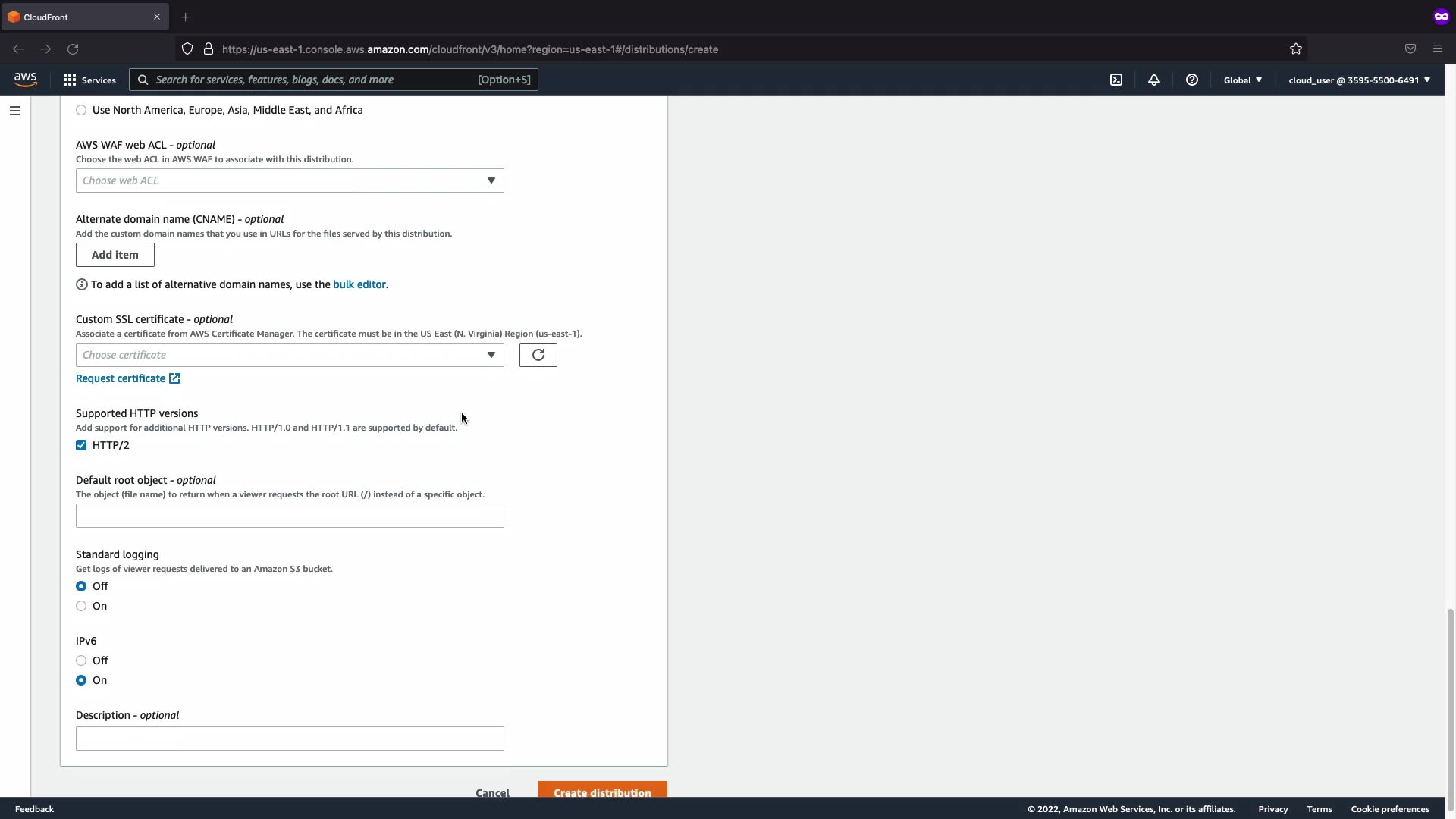This screenshot has height=819, width=1456.
Task: Open AWS CloudShell terminal icon
Action: tap(1116, 80)
